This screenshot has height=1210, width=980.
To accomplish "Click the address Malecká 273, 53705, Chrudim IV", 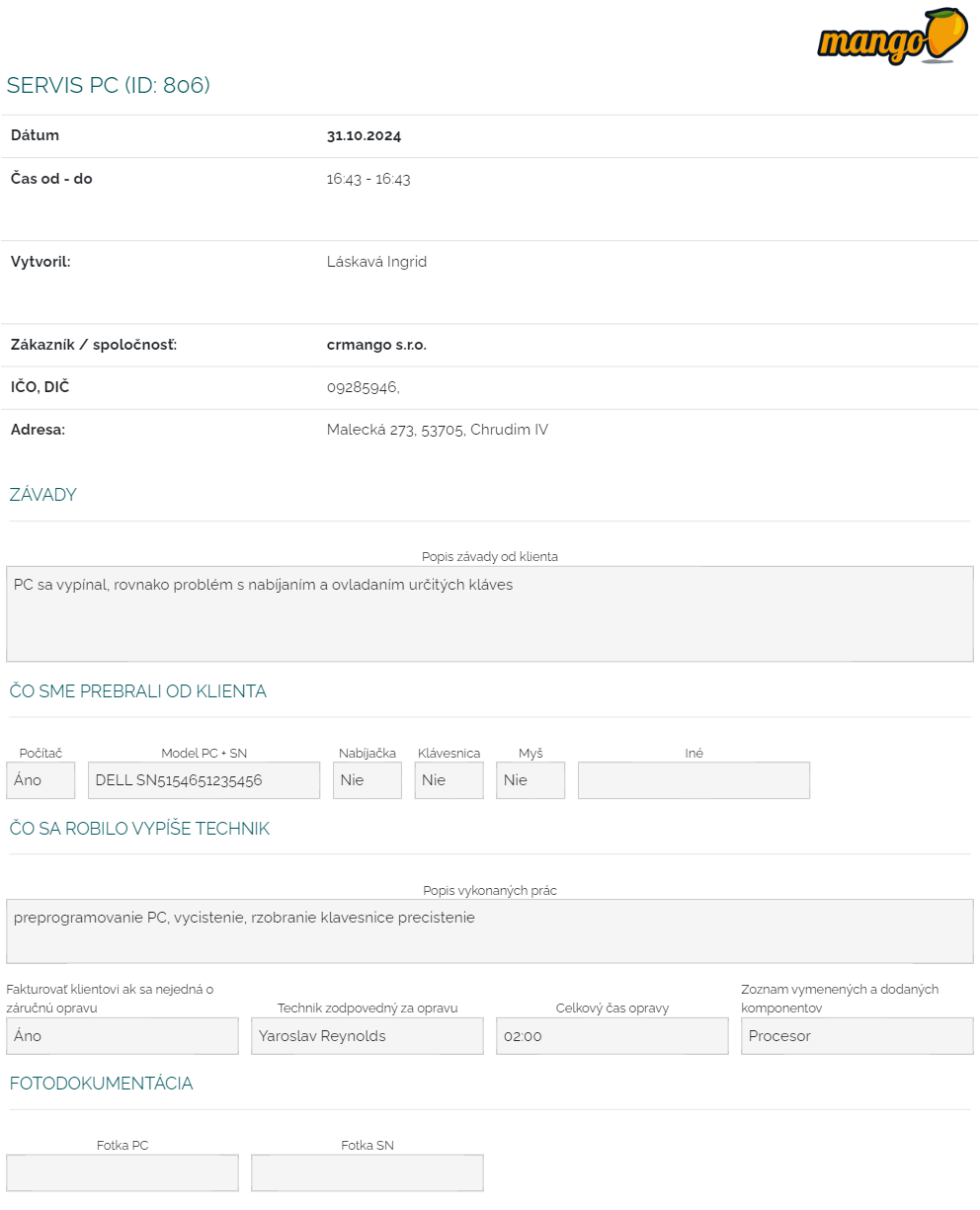I will [438, 430].
